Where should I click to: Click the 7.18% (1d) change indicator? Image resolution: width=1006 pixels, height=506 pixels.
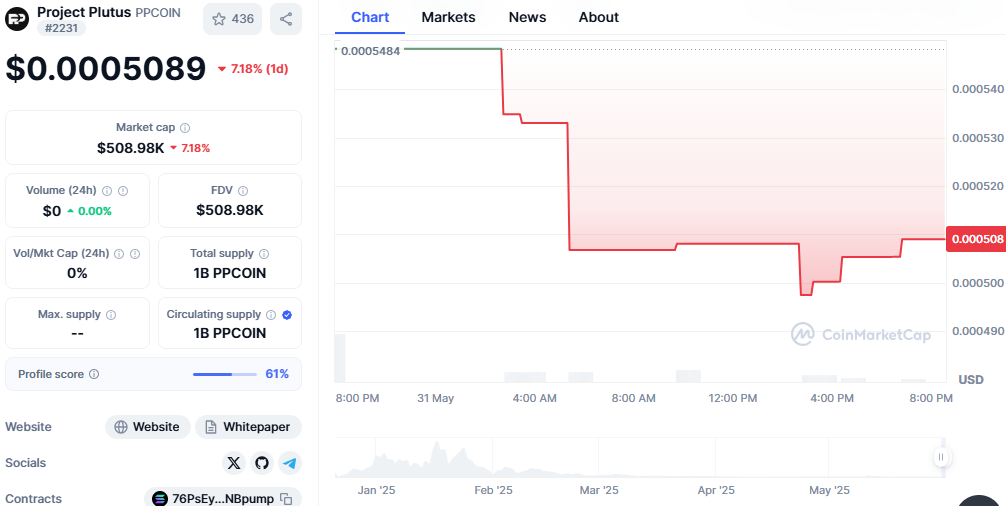tap(253, 69)
